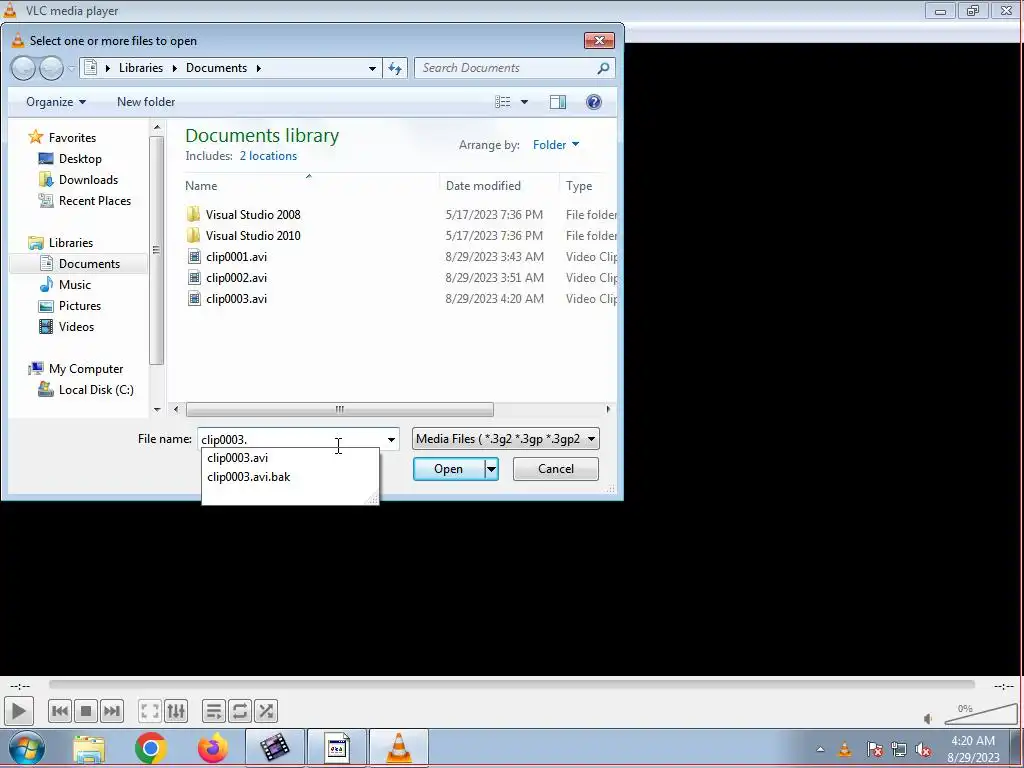1024x768 pixels.
Task: Show the preview pane
Action: point(558,102)
